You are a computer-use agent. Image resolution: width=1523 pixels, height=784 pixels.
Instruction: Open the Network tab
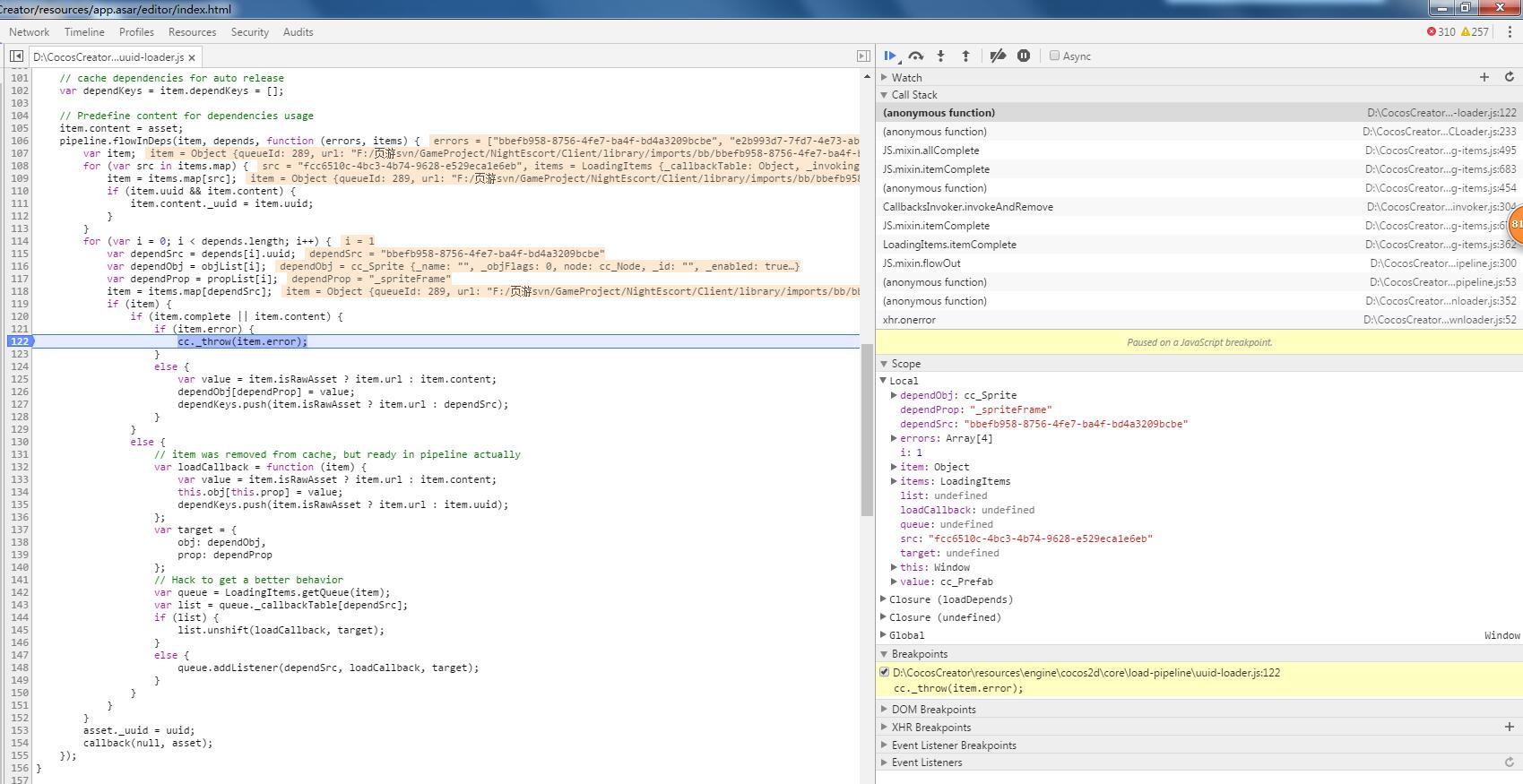pyautogui.click(x=29, y=31)
